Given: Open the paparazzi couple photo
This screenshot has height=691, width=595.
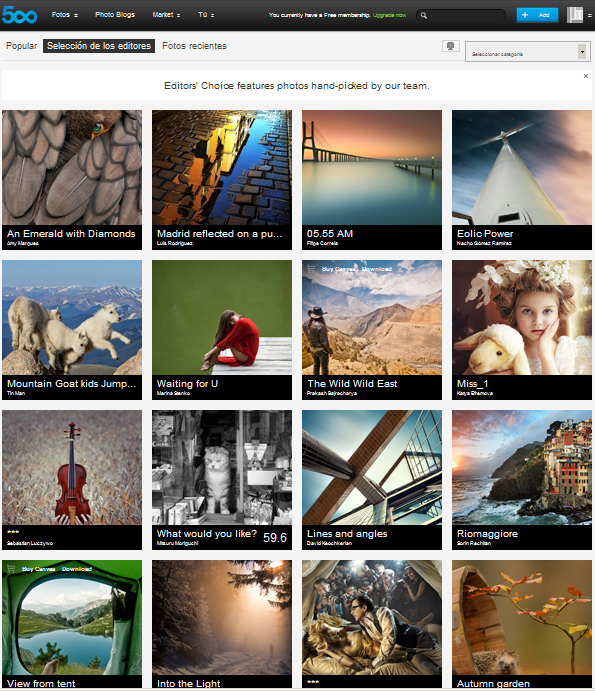Looking at the screenshot, I should [372, 617].
